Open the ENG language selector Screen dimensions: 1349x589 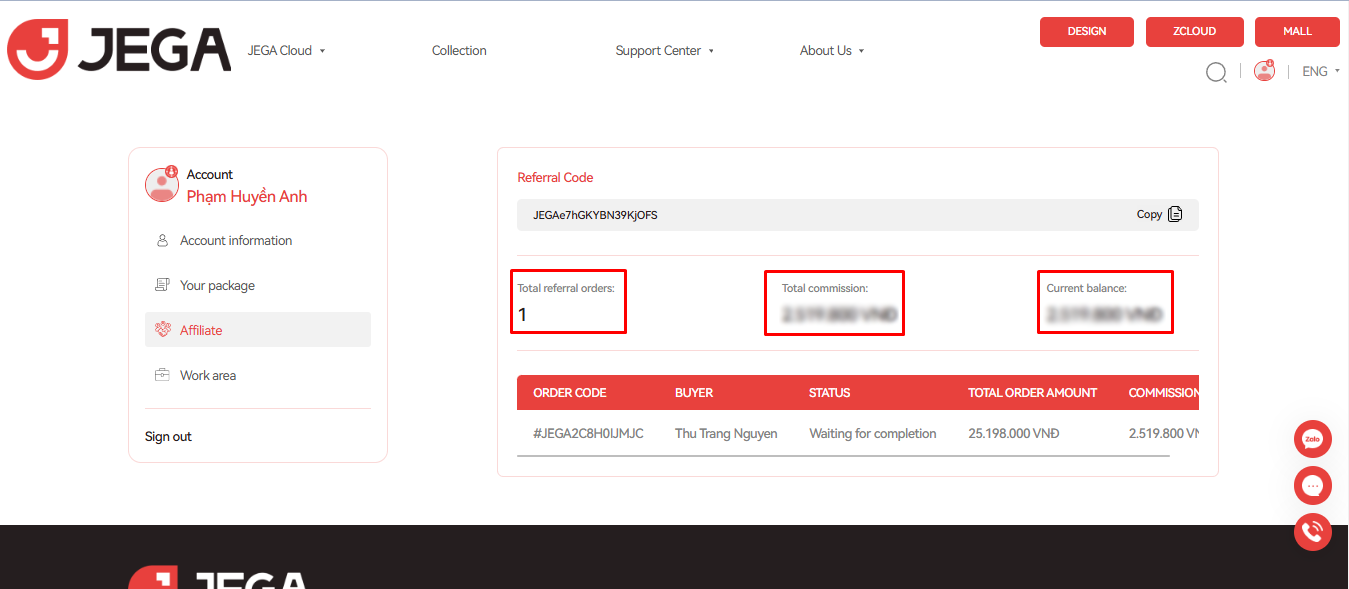point(1320,72)
